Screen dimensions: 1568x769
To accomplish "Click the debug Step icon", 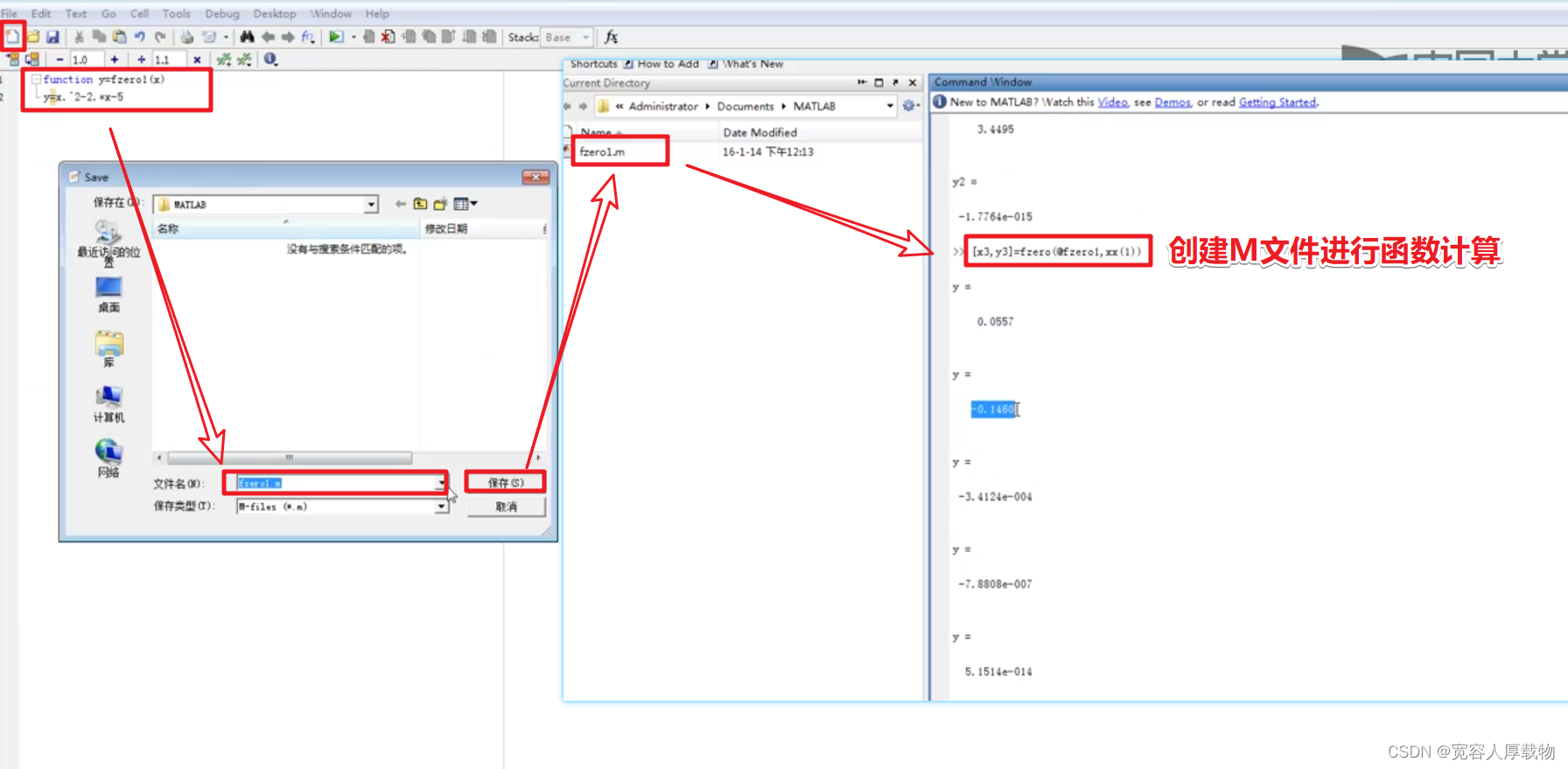I will coord(409,37).
